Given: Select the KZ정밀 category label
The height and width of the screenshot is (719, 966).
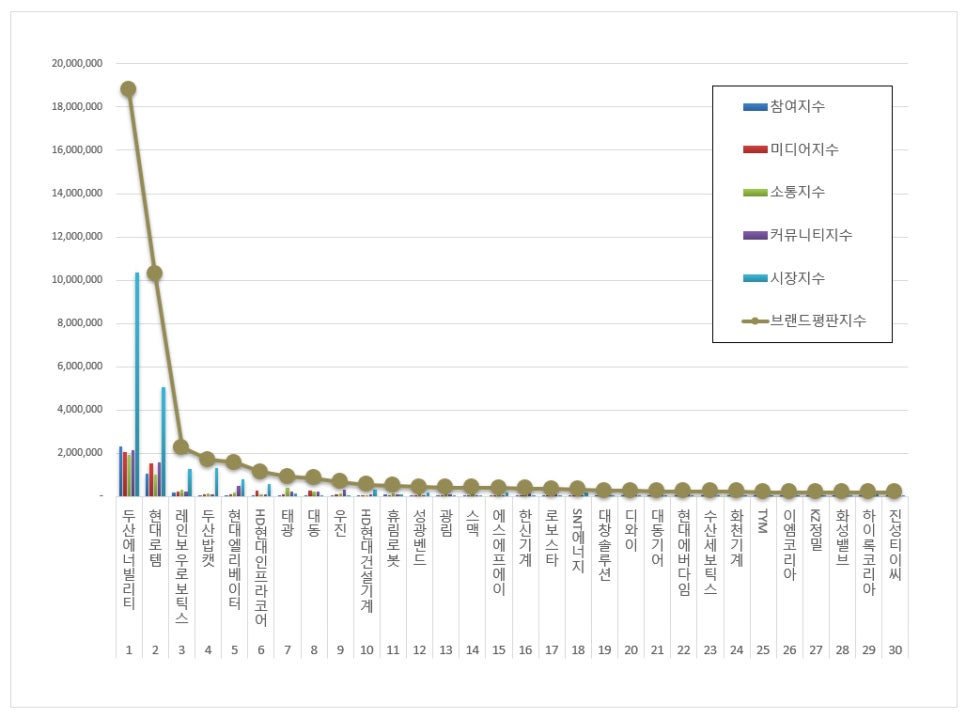Looking at the screenshot, I should (x=816, y=530).
